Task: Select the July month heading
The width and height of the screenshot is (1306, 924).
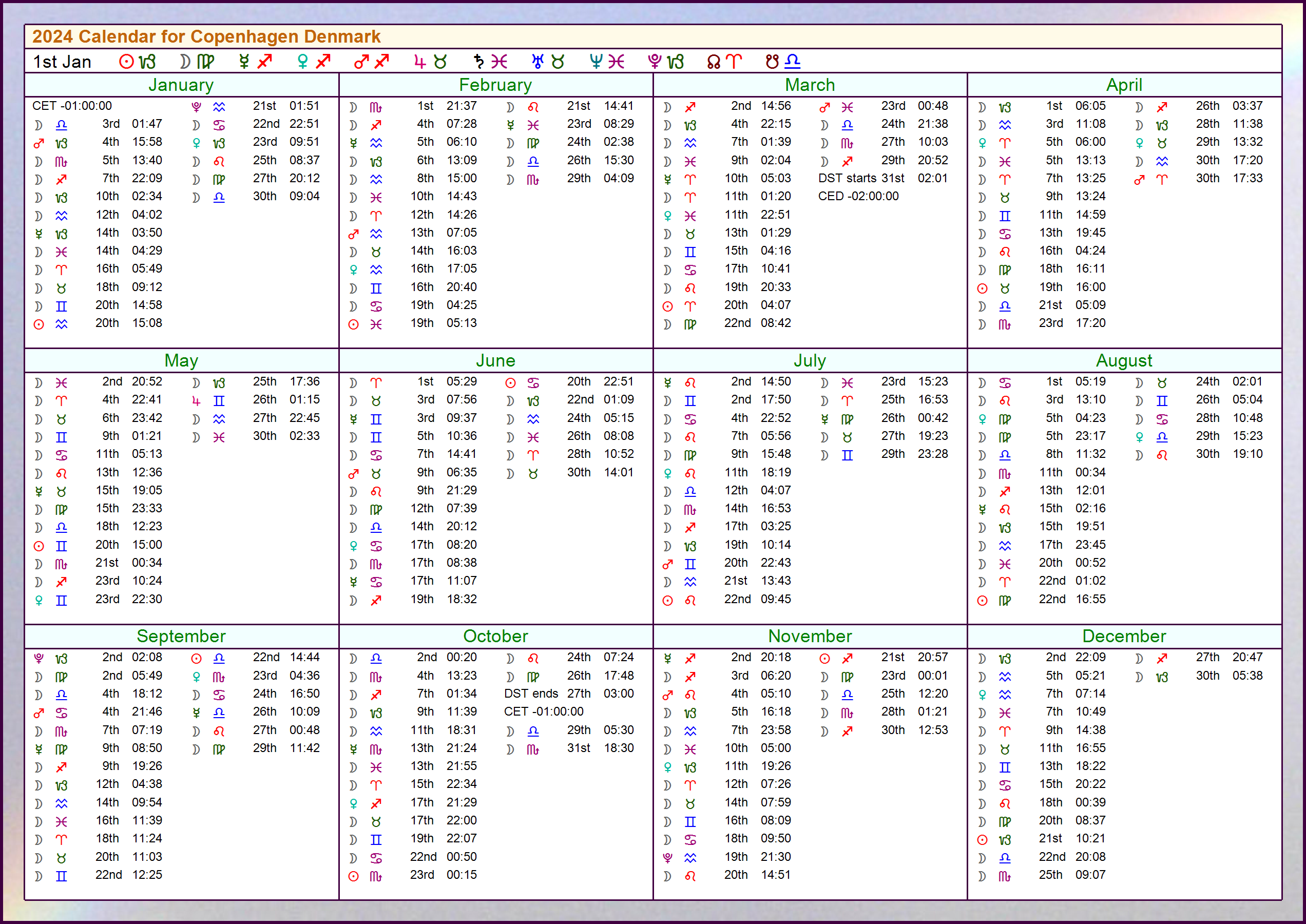Action: (810, 361)
